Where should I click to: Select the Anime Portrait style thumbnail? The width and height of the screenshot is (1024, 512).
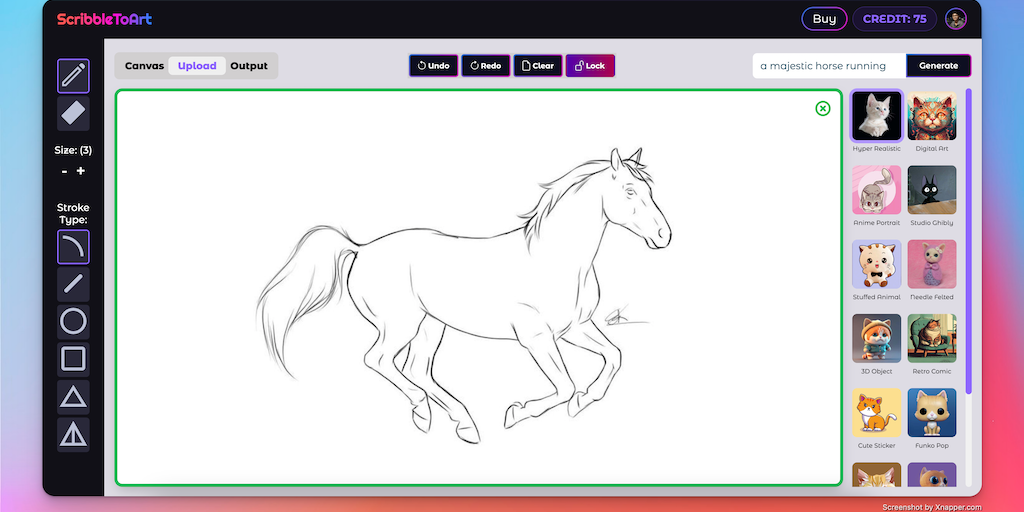[x=876, y=190]
